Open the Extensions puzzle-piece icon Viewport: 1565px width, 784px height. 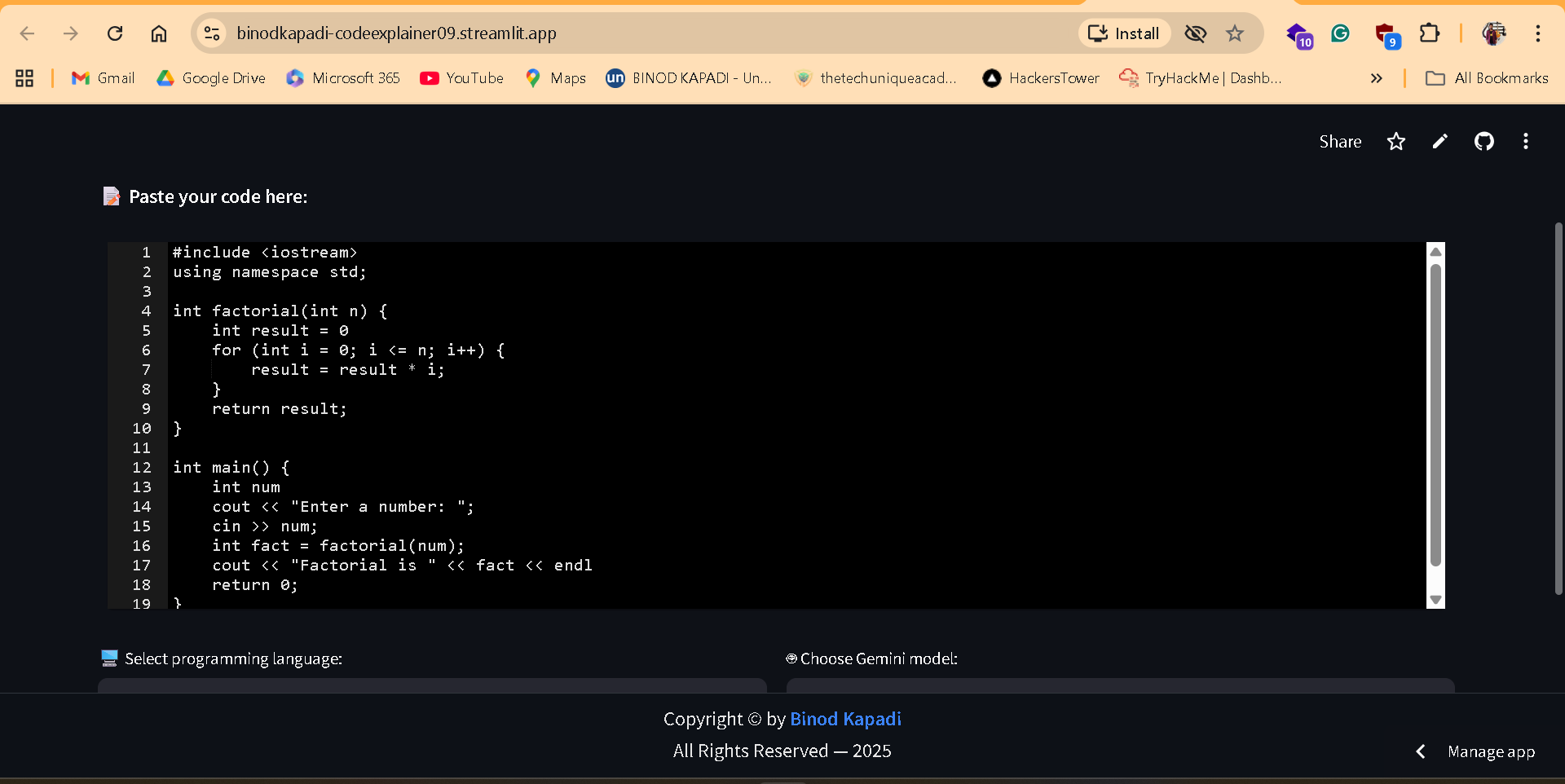[x=1431, y=33]
